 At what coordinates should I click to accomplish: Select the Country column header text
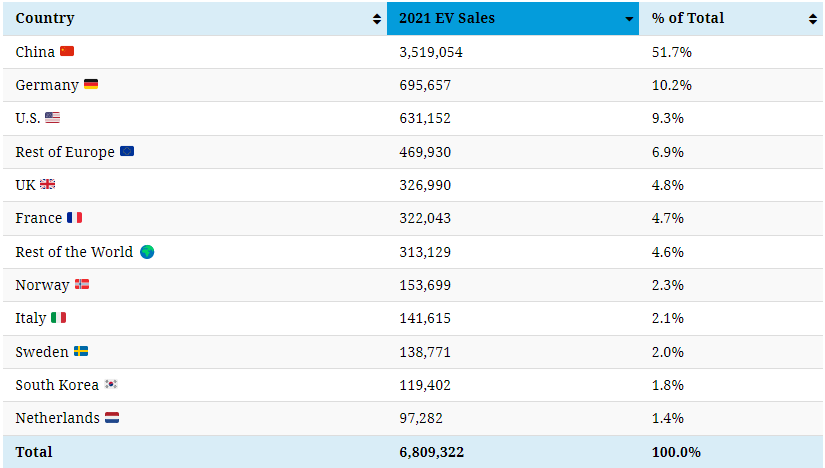[x=45, y=18]
